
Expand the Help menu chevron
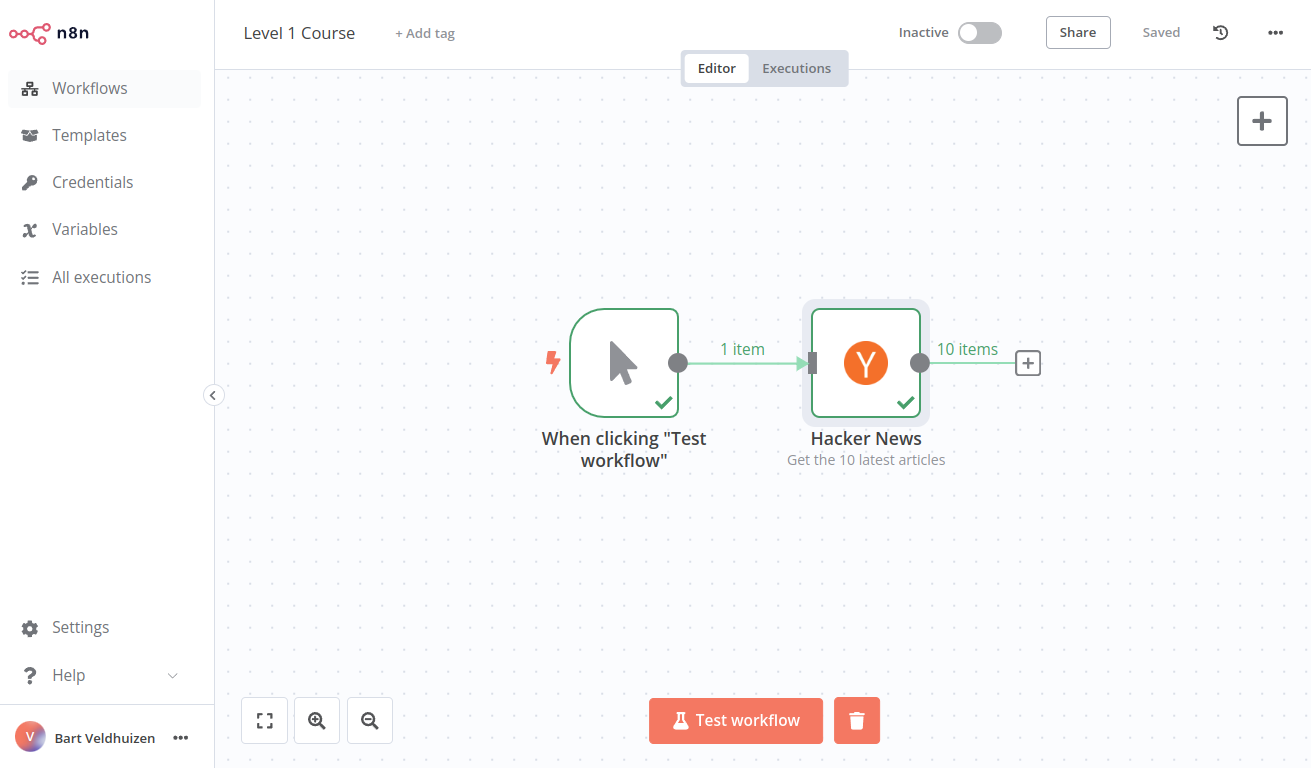[x=171, y=675]
